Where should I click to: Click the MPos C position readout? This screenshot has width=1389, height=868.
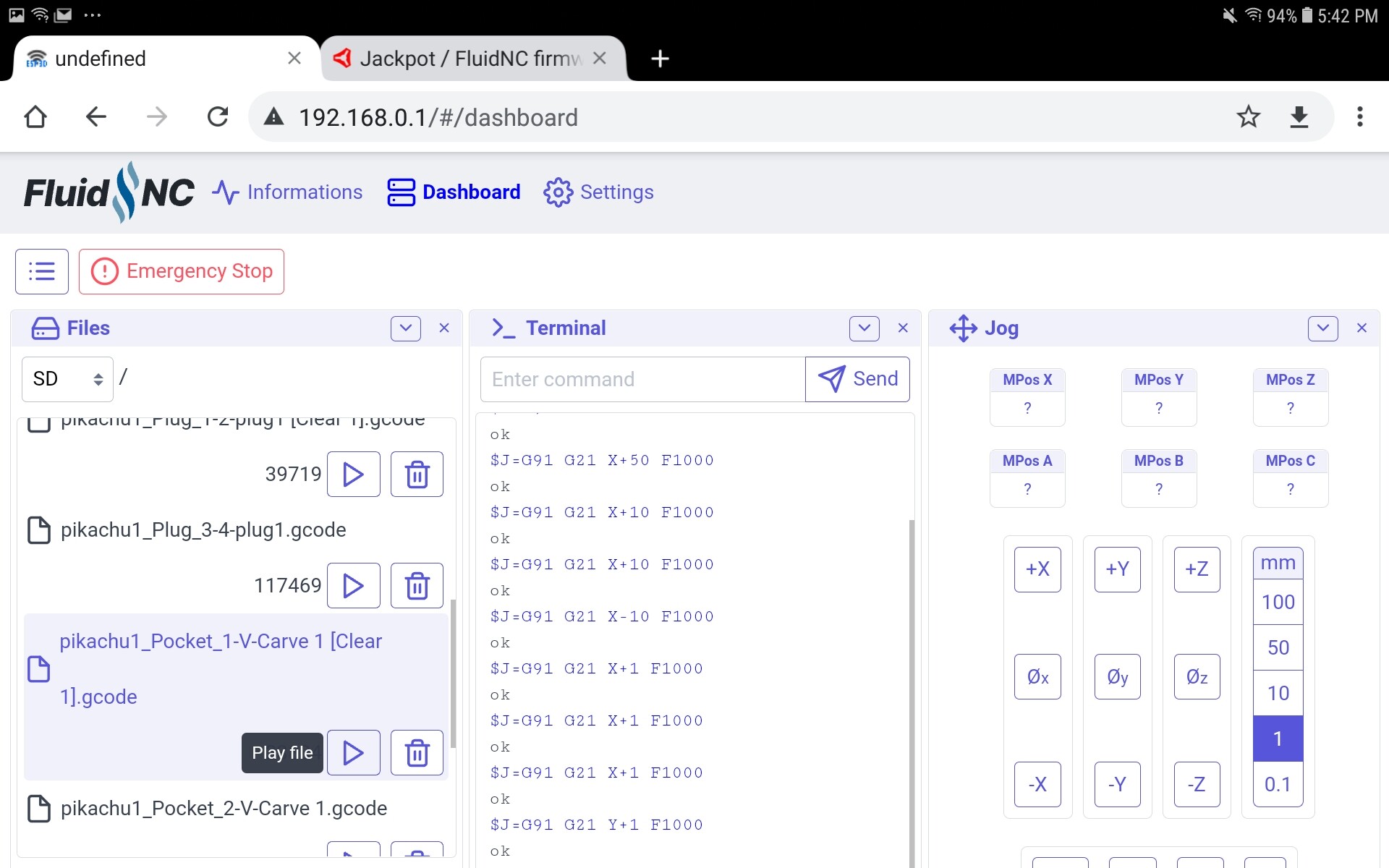coord(1291,478)
